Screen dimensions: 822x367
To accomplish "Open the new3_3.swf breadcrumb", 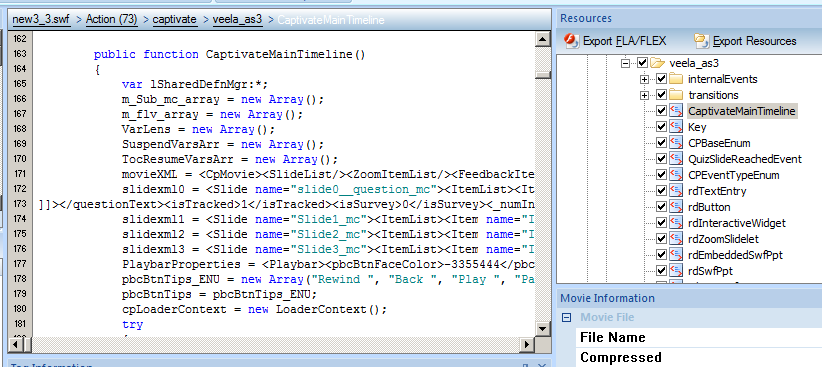I will point(41,20).
